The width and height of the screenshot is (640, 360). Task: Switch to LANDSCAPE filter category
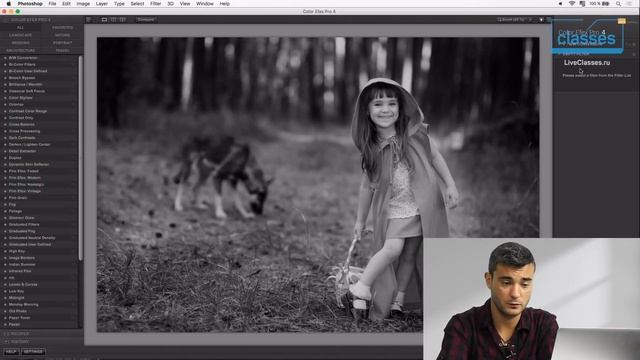pos(20,35)
